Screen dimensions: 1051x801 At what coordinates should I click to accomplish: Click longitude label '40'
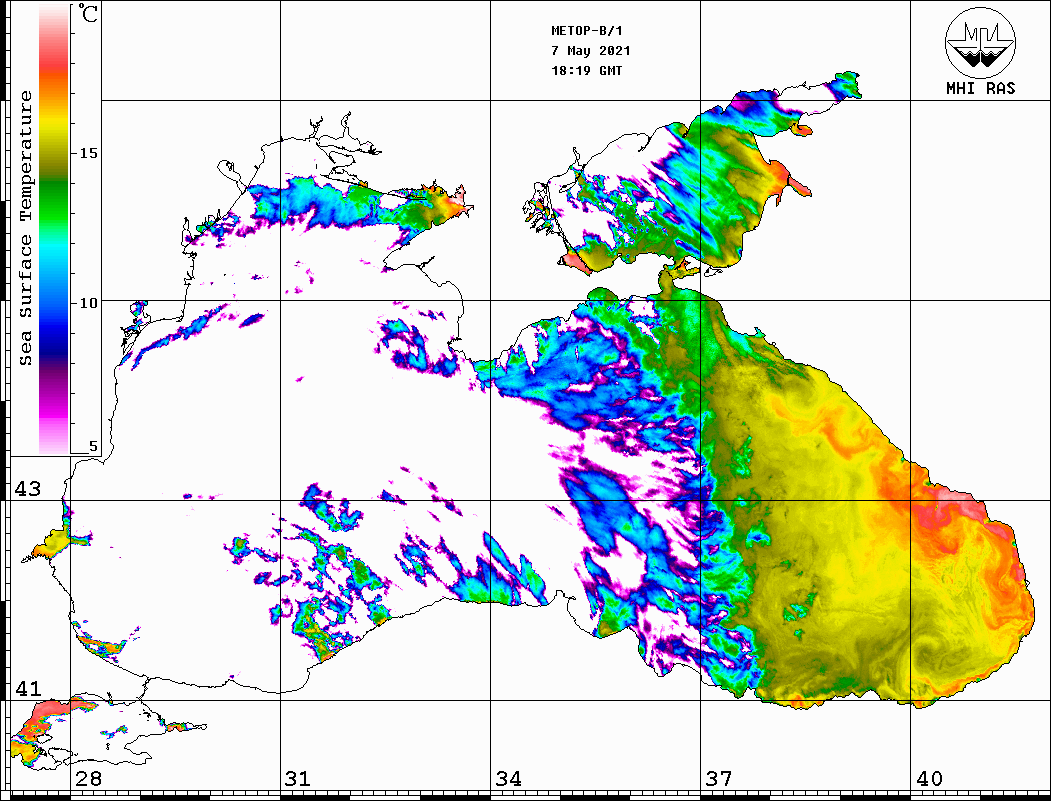(929, 779)
